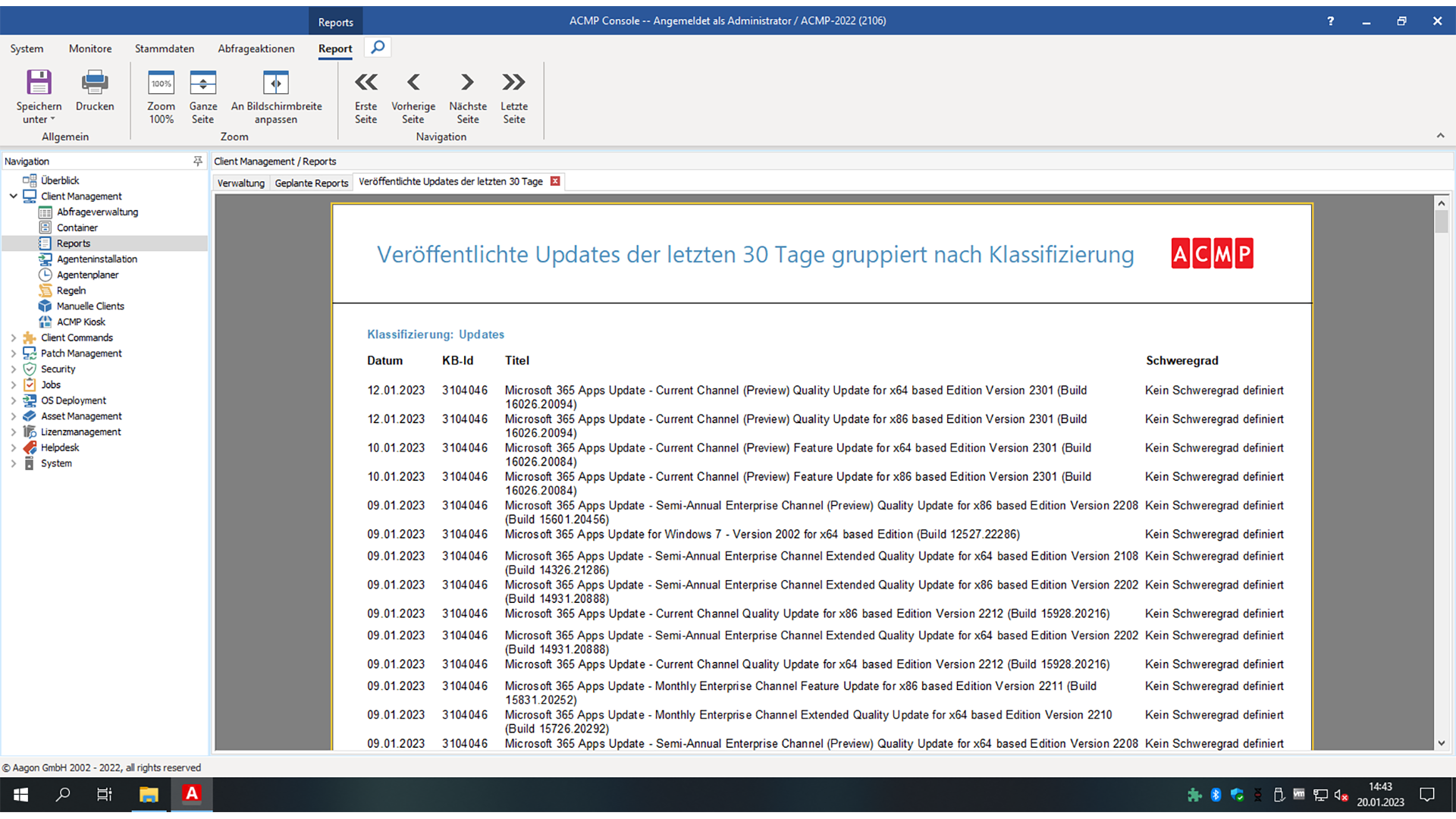Open Agentenplaner in the tree
Viewport: 1456px width, 819px height.
87,275
